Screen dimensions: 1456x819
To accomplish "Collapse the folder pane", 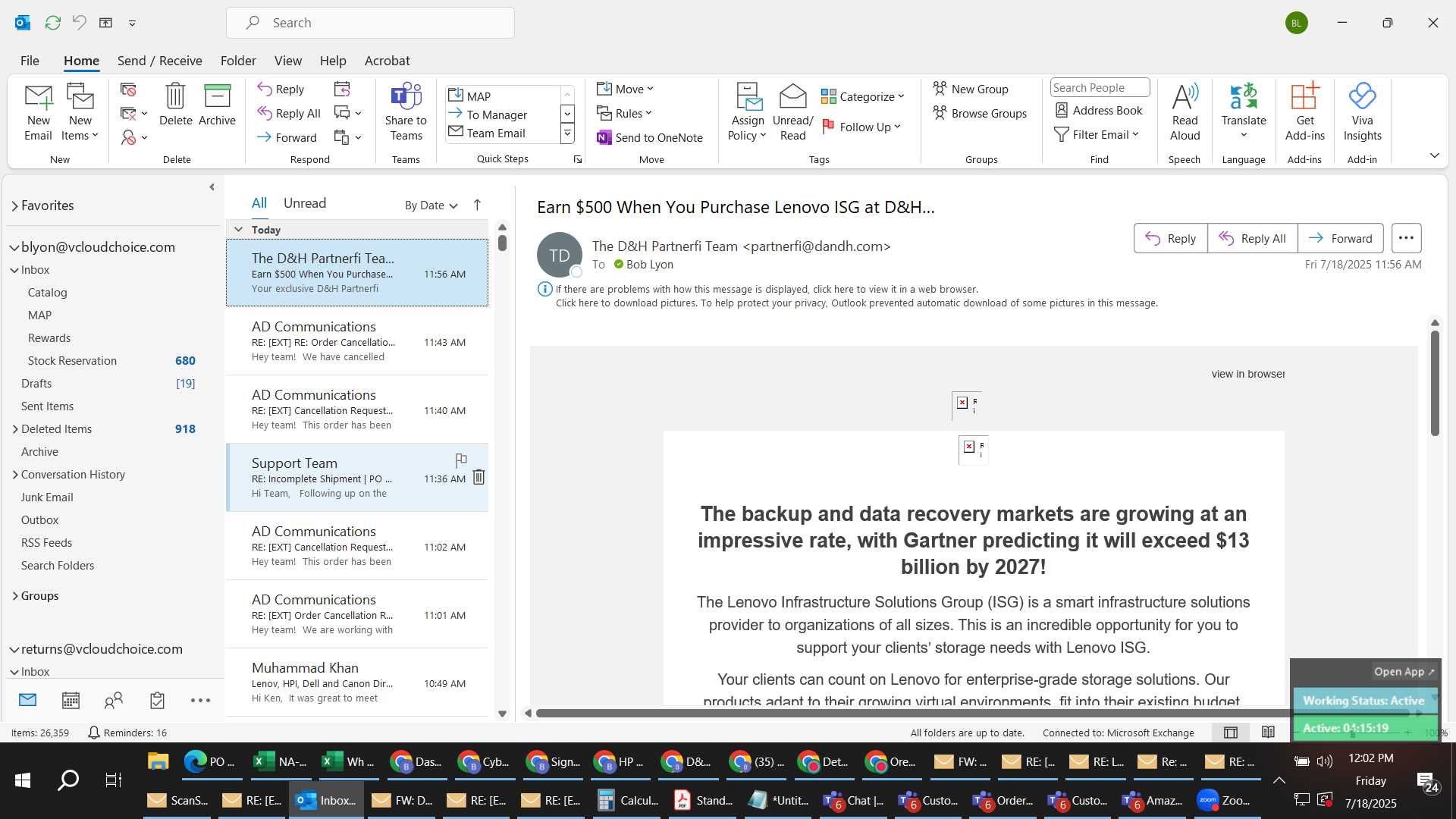I will pos(212,187).
